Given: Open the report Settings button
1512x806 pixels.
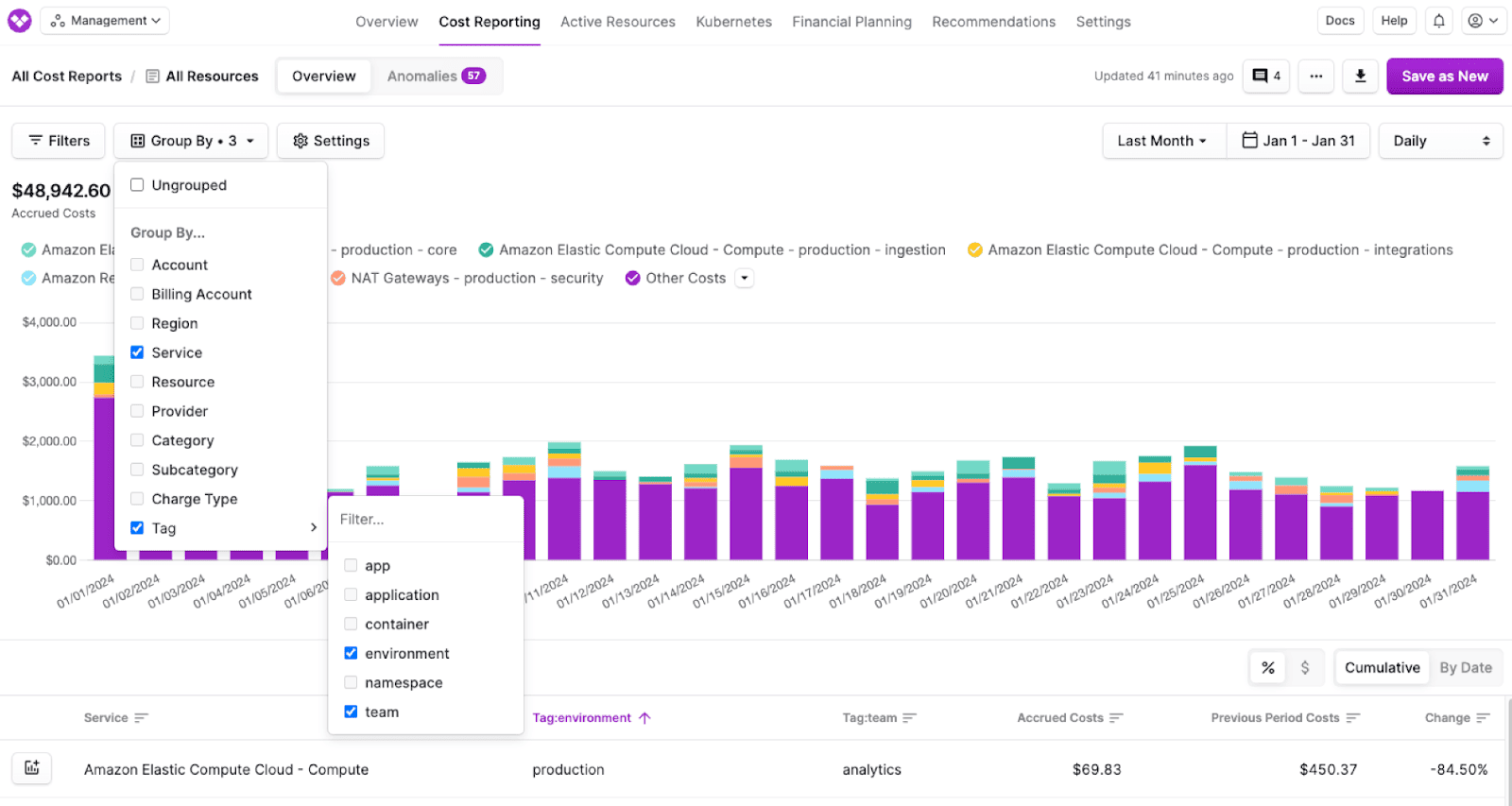Looking at the screenshot, I should coord(331,141).
